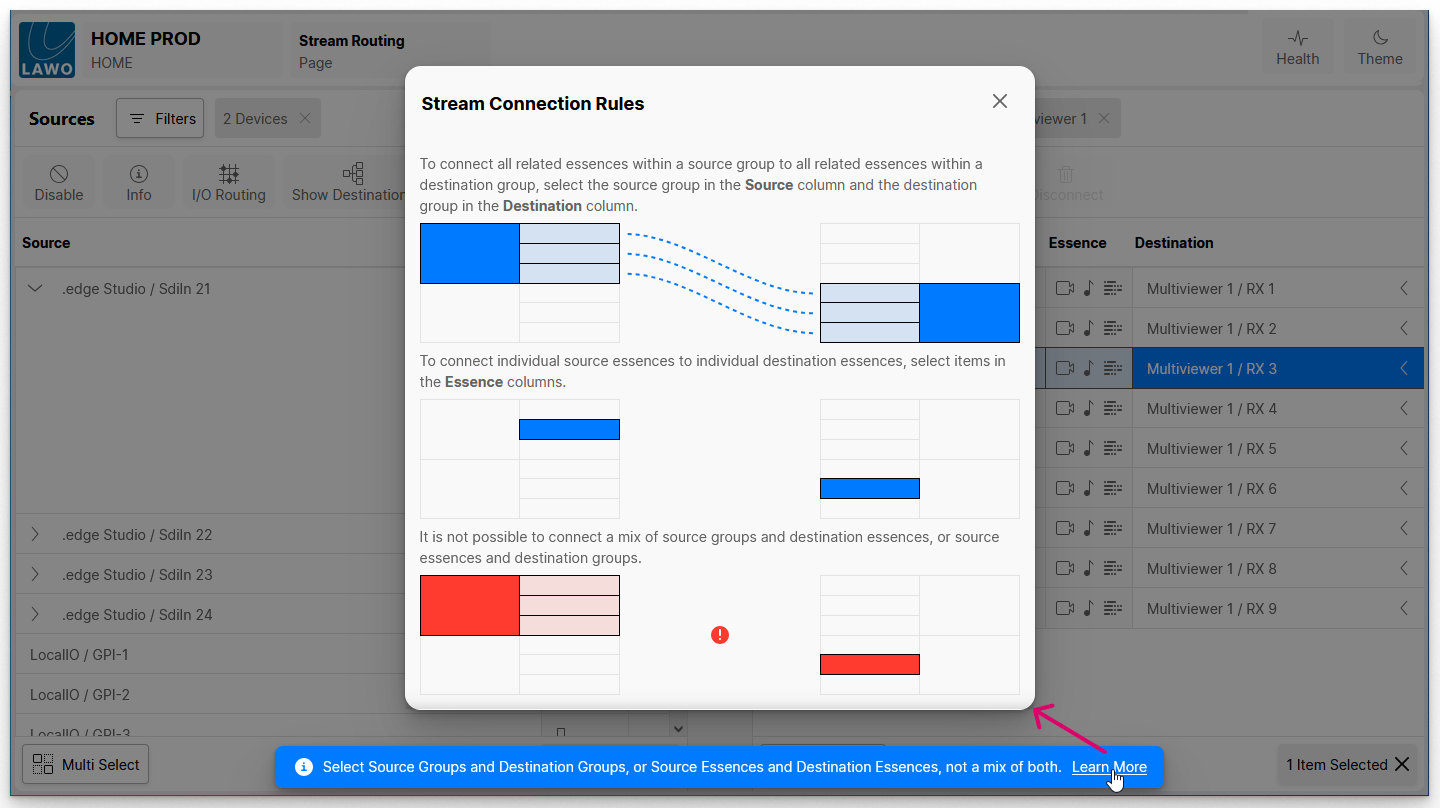1440x808 pixels.
Task: Select the Multiviewer 1 / RX 3 destination
Action: pyautogui.click(x=1211, y=369)
